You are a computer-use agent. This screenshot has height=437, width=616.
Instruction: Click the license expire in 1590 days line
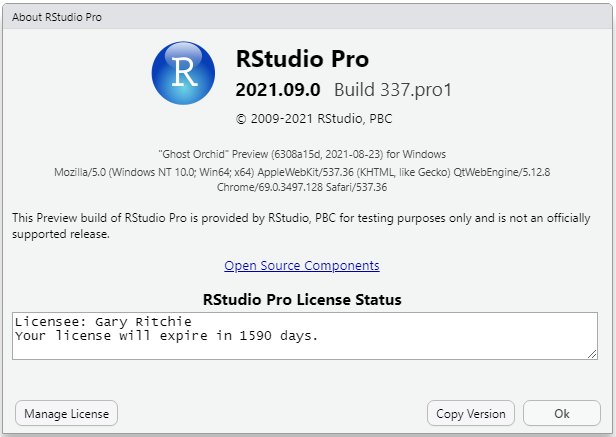coord(166,336)
